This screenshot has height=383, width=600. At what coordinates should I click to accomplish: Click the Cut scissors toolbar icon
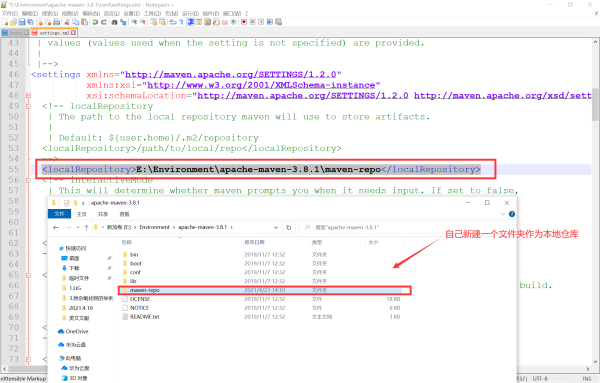67,22
